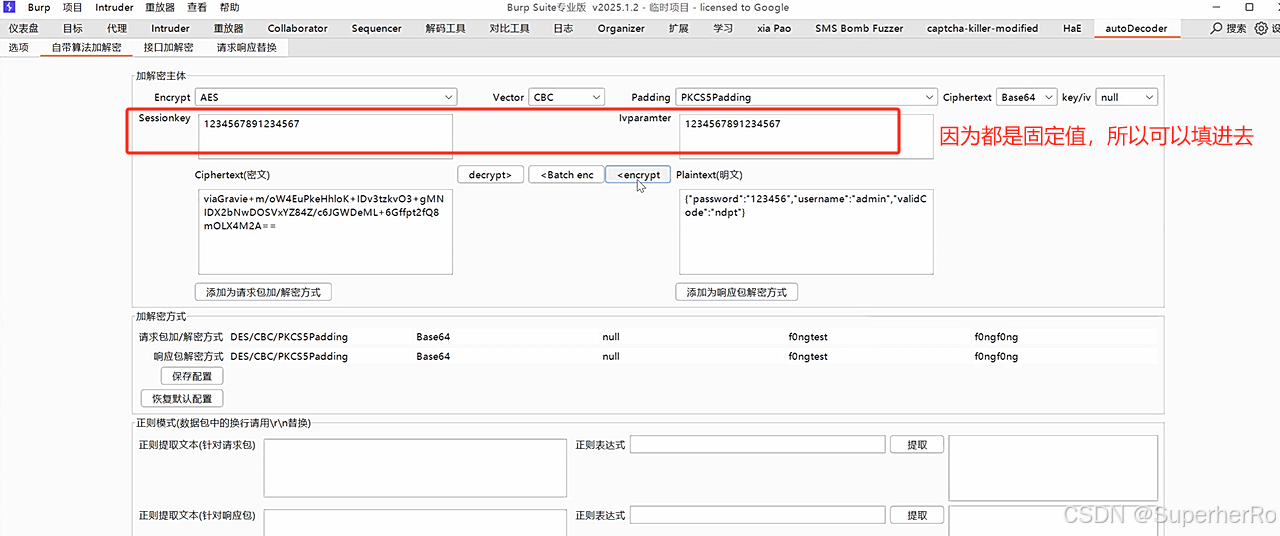Switch to the Organizer tab
1280x536 pixels.
(621, 29)
